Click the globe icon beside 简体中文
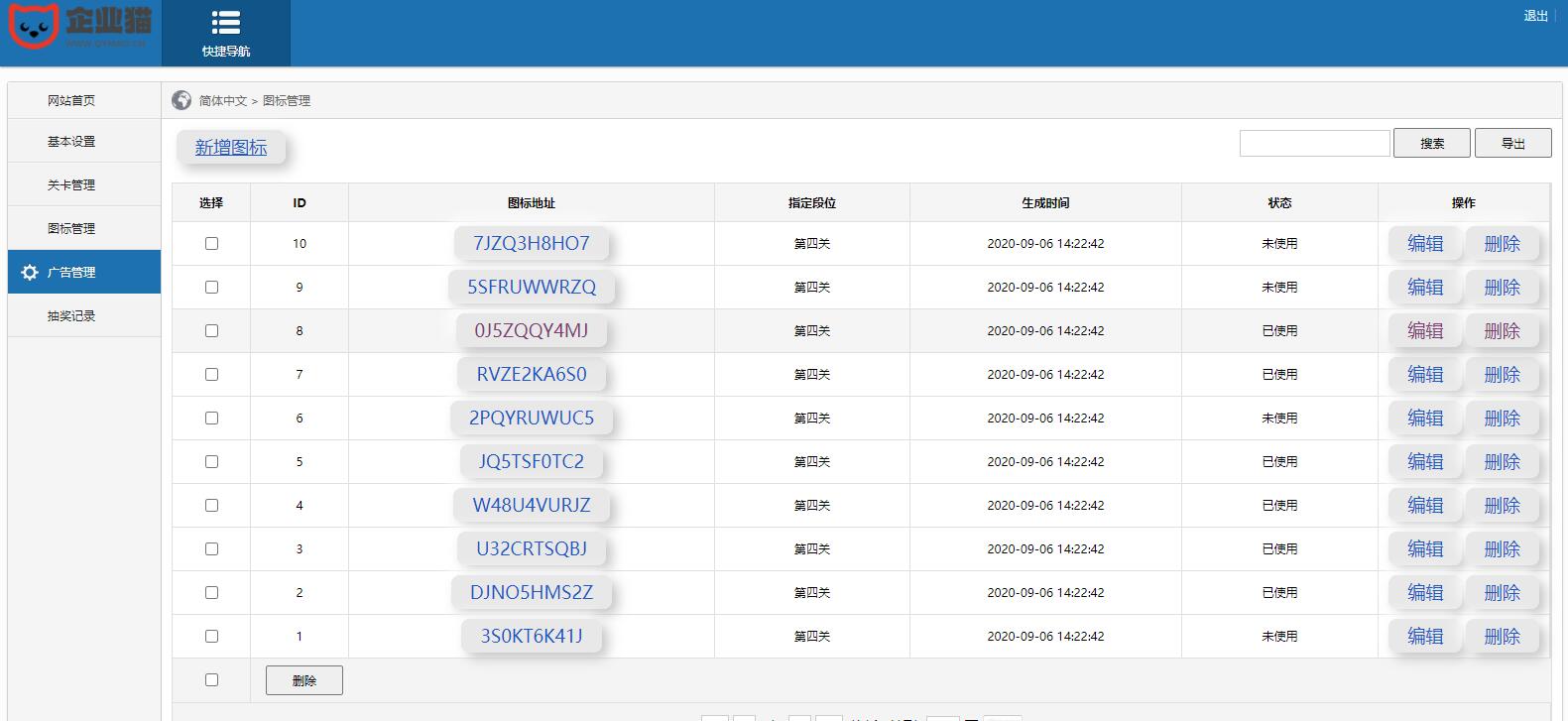The image size is (1568, 721). click(181, 100)
